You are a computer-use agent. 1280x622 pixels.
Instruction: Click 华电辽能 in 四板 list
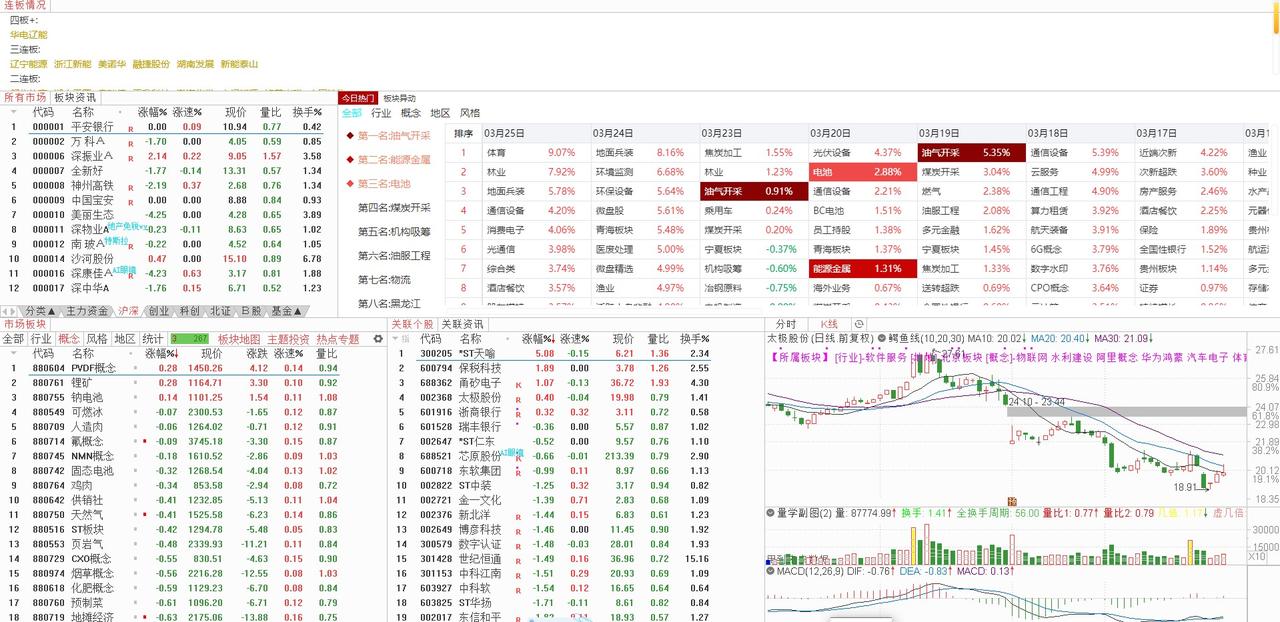[x=29, y=34]
